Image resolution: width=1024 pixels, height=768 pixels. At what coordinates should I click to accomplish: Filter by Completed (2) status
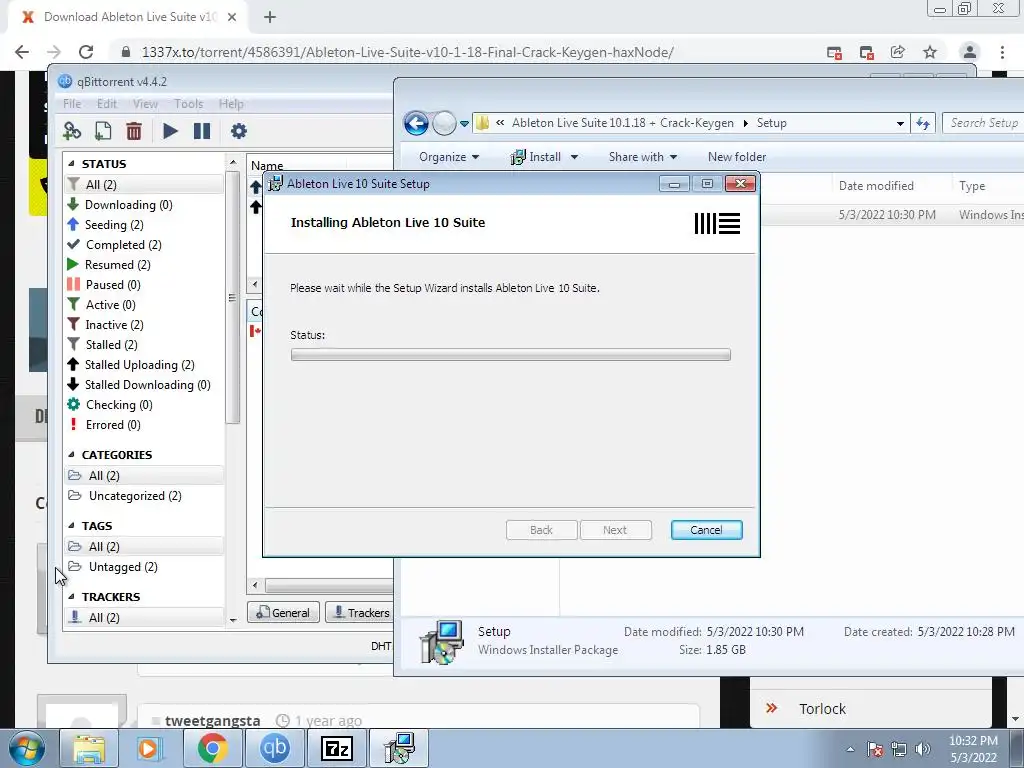coord(123,245)
